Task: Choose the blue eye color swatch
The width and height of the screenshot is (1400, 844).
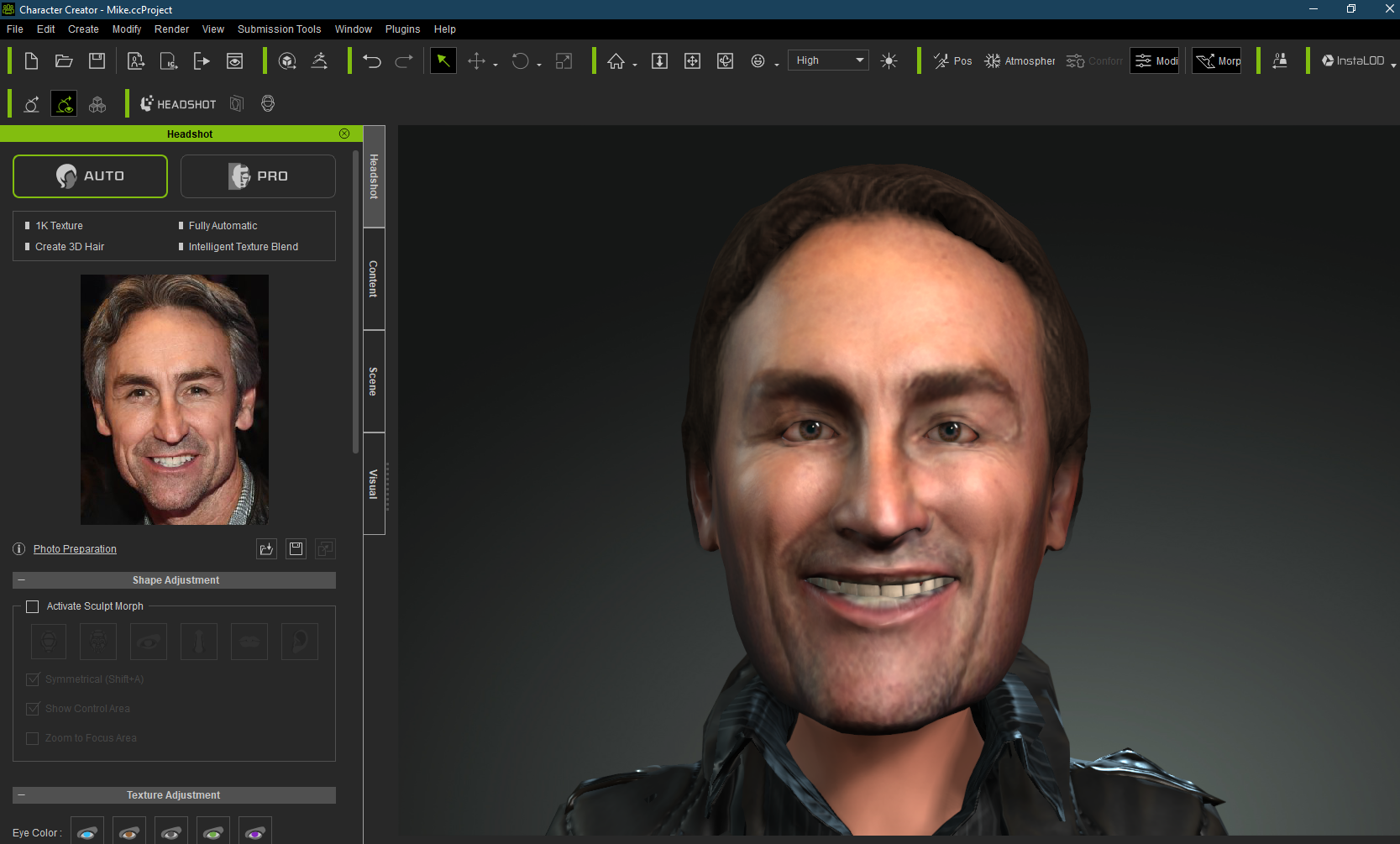Action: tap(87, 831)
